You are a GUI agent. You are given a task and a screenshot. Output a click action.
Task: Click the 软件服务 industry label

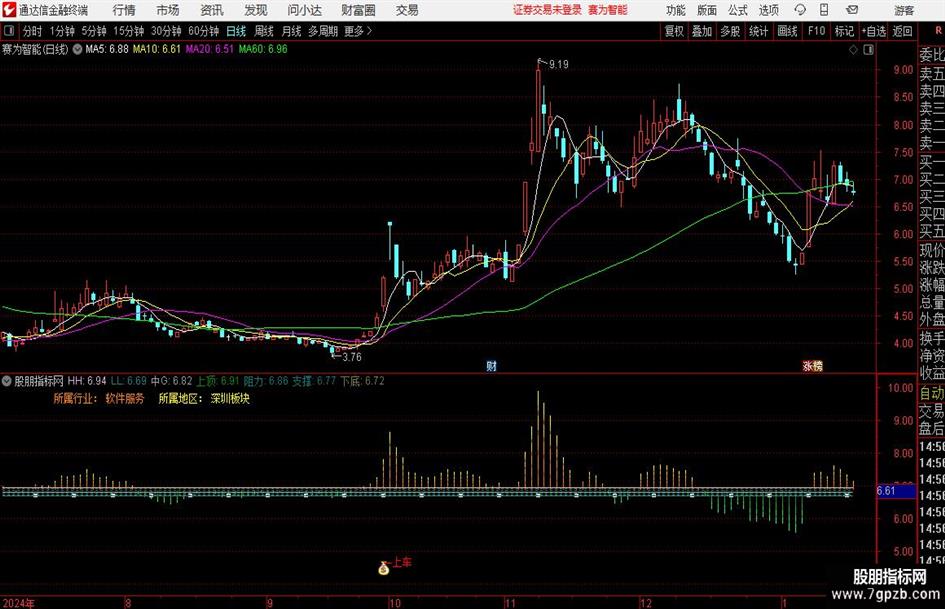(x=125, y=399)
